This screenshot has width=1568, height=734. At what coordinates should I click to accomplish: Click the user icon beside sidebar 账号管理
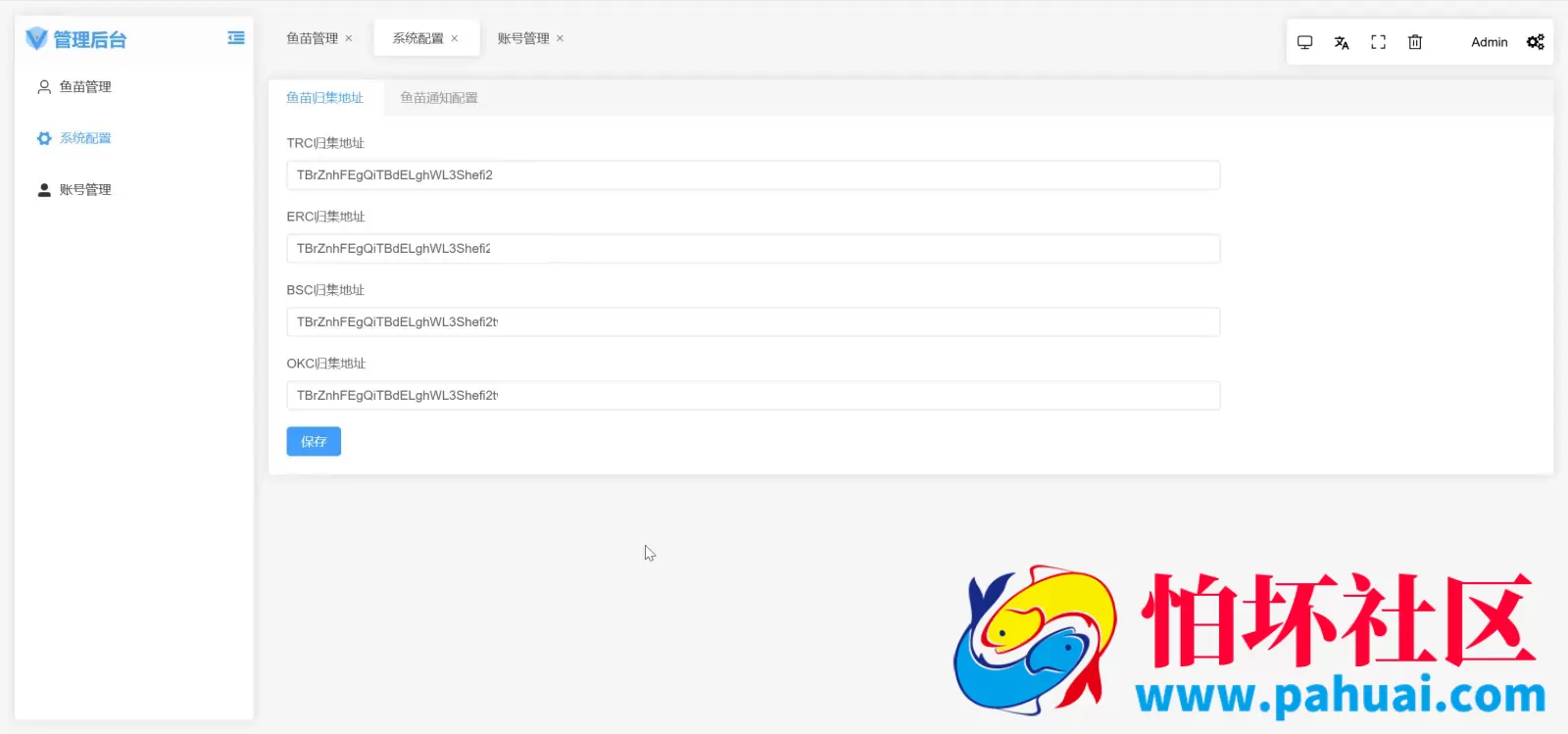pos(44,190)
